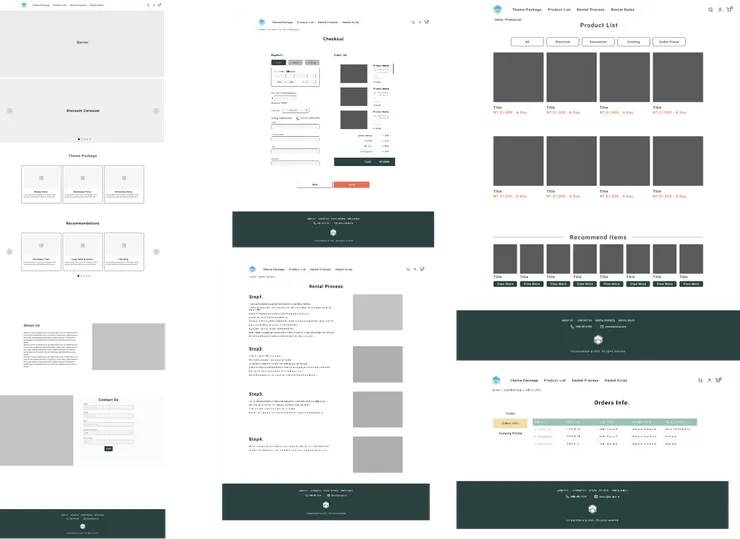The image size is (740, 539).
Task: Click the dark submit button in Contact Us form
Action: tap(109, 448)
